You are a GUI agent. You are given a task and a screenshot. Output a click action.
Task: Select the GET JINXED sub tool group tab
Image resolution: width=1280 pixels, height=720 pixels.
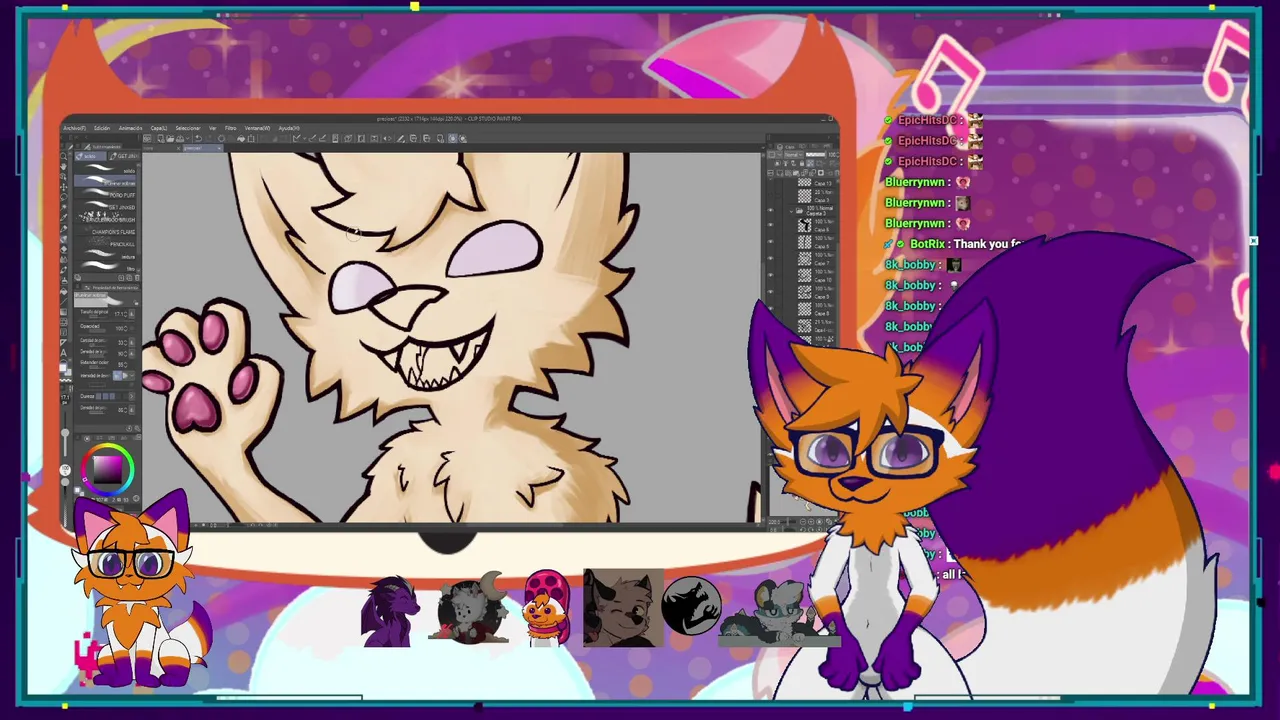[125, 156]
